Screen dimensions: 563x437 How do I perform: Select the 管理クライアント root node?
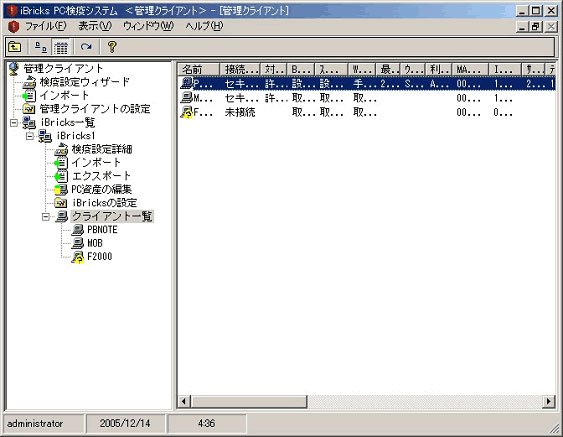pyautogui.click(x=63, y=68)
